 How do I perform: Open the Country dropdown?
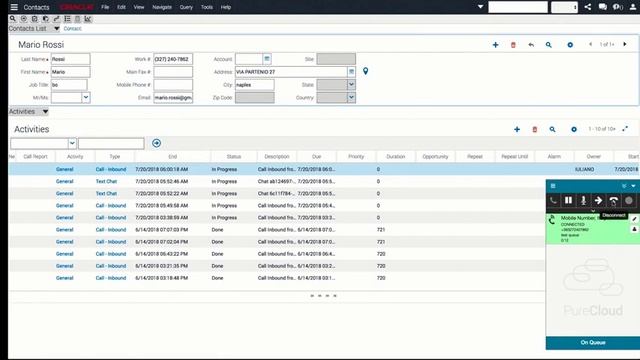click(351, 98)
